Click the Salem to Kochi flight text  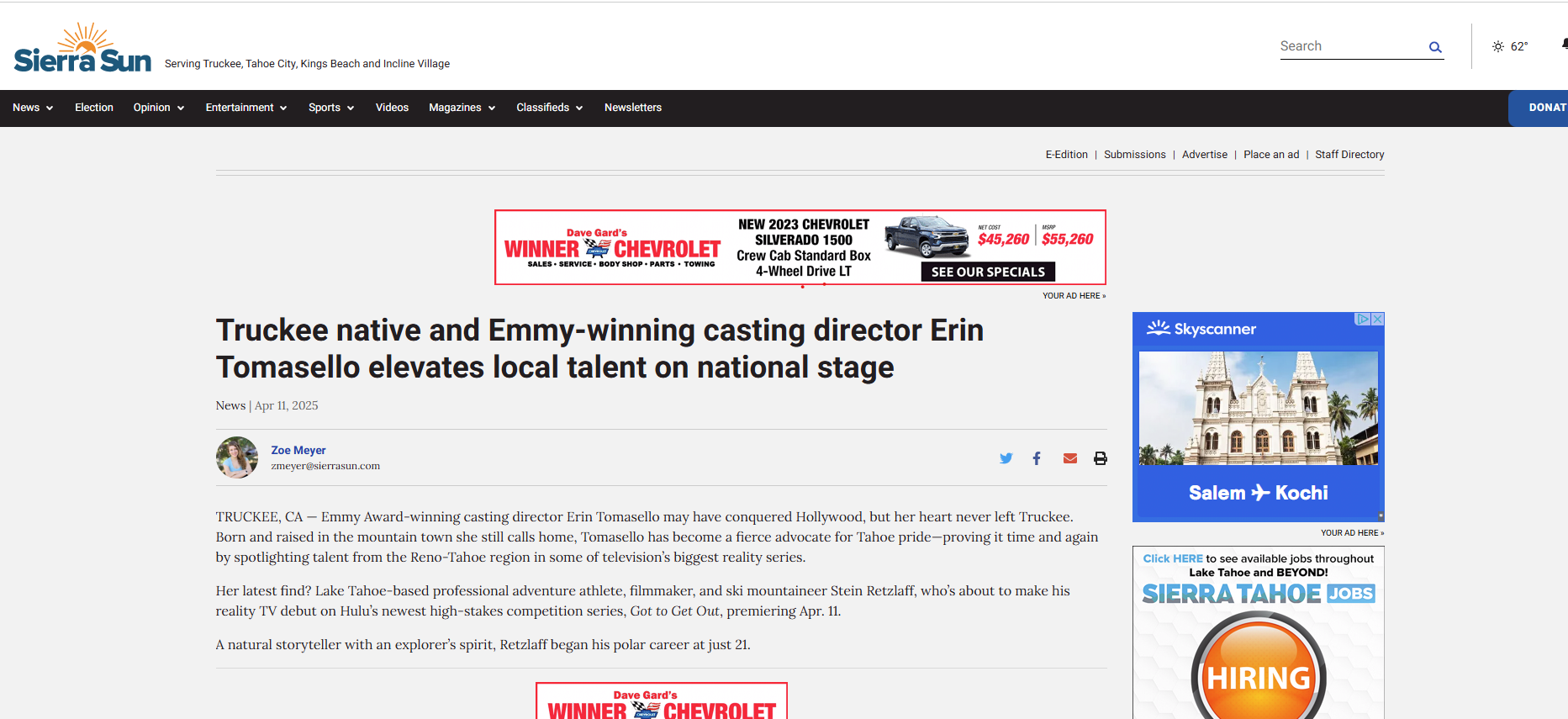(x=1259, y=493)
